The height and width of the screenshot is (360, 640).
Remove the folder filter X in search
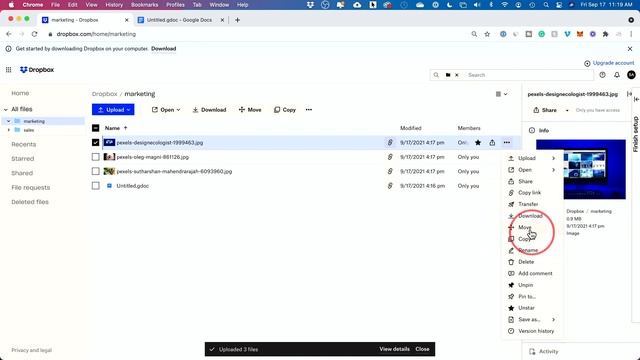(457, 75)
